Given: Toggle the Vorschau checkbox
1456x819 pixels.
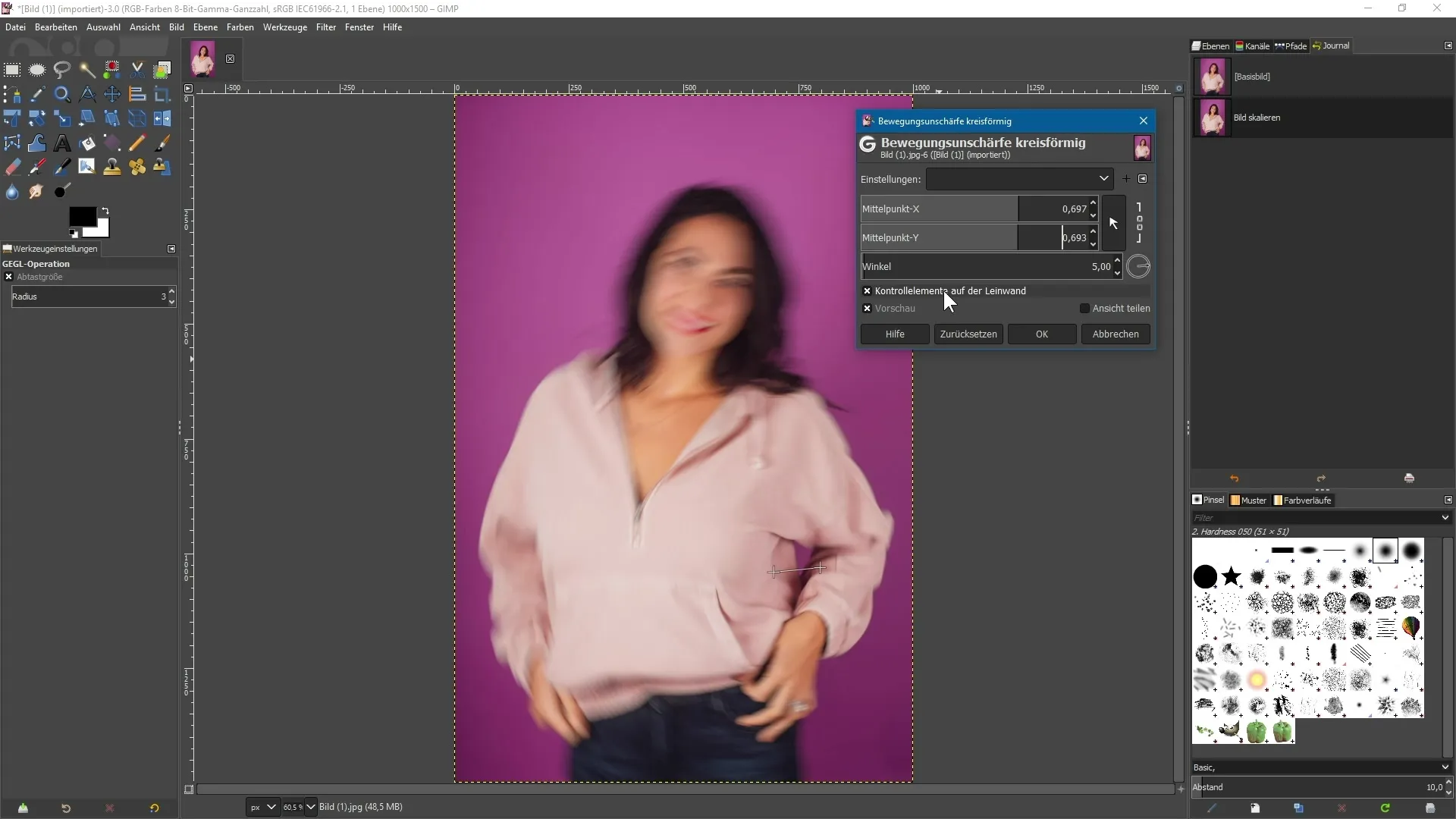Looking at the screenshot, I should tap(868, 309).
